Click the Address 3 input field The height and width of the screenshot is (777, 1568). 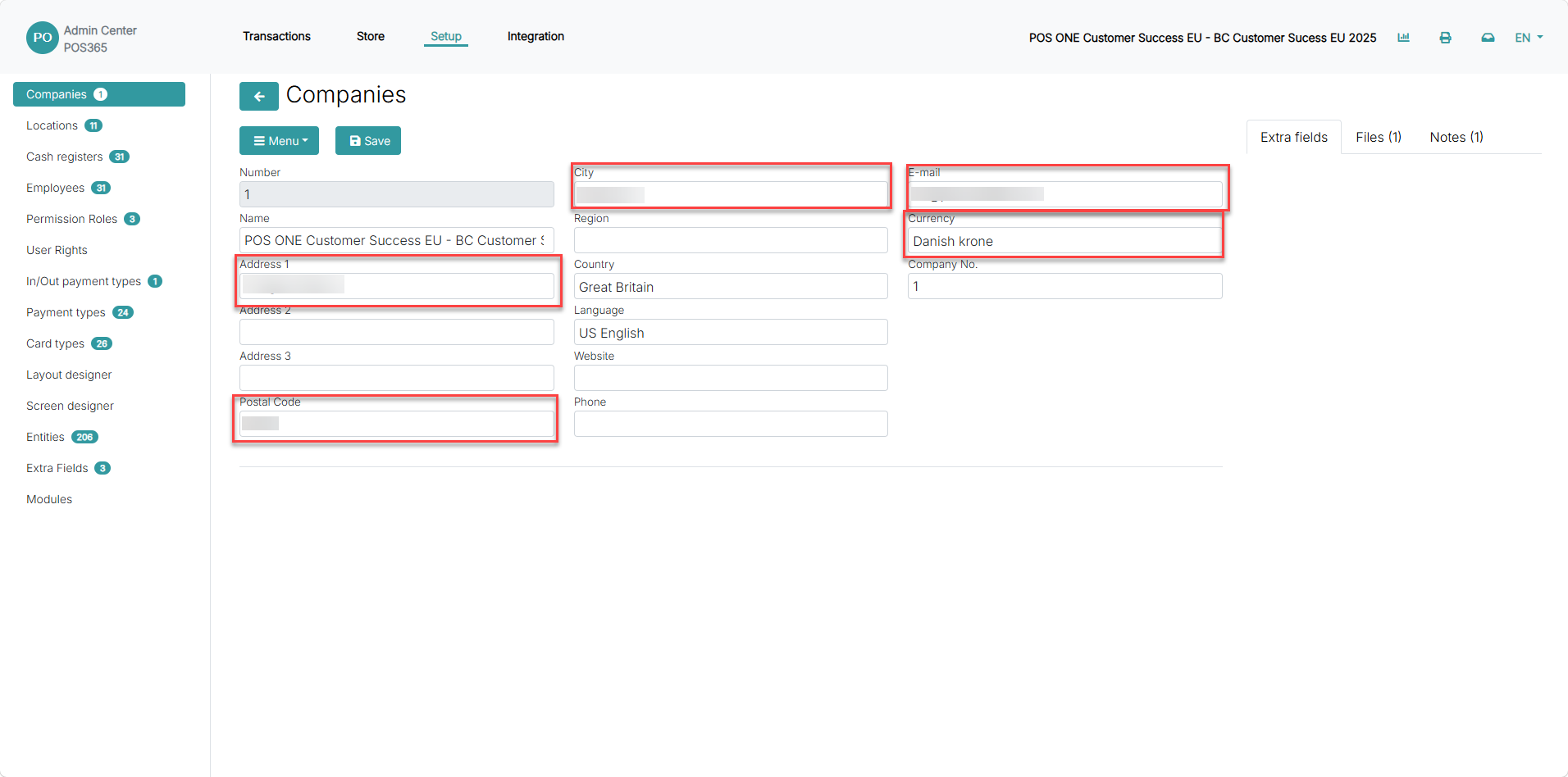[397, 378]
